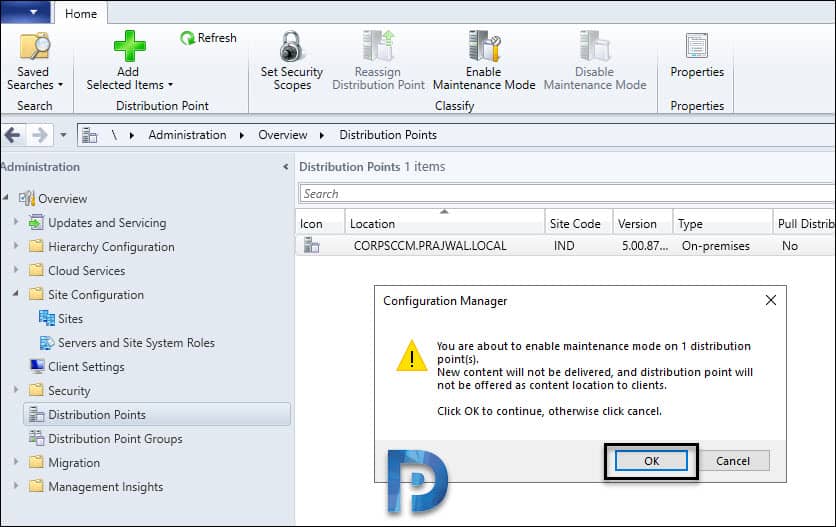Cancel the maintenance mode dialog
The height and width of the screenshot is (527, 836).
click(x=733, y=461)
